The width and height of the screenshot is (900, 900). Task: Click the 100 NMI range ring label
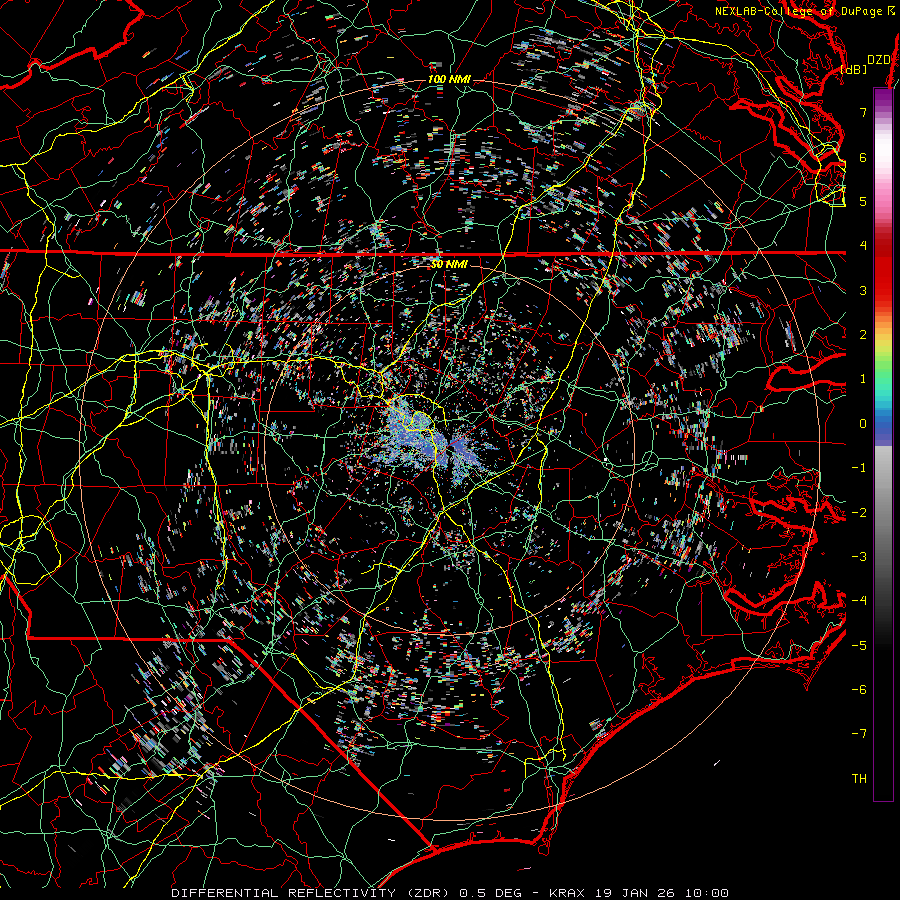point(449,79)
